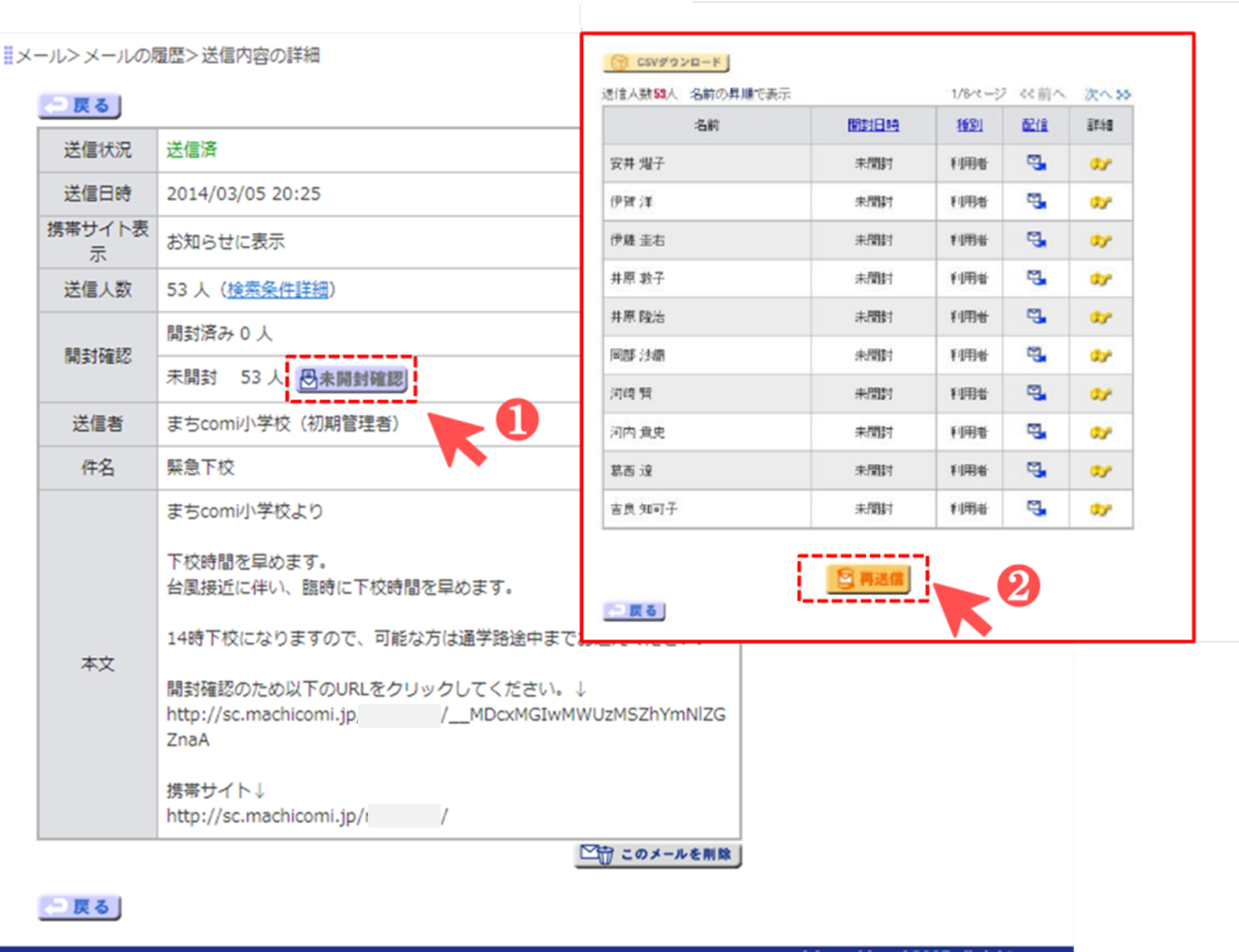Sort the list by 配信 header
This screenshot has width=1239, height=952.
coord(1034,125)
